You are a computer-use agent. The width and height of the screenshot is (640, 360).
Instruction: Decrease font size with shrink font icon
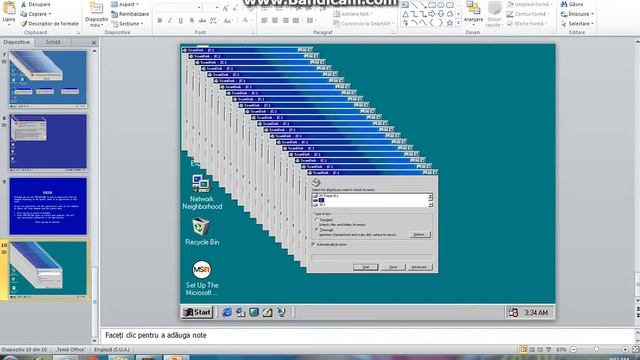pyautogui.click(x=235, y=8)
